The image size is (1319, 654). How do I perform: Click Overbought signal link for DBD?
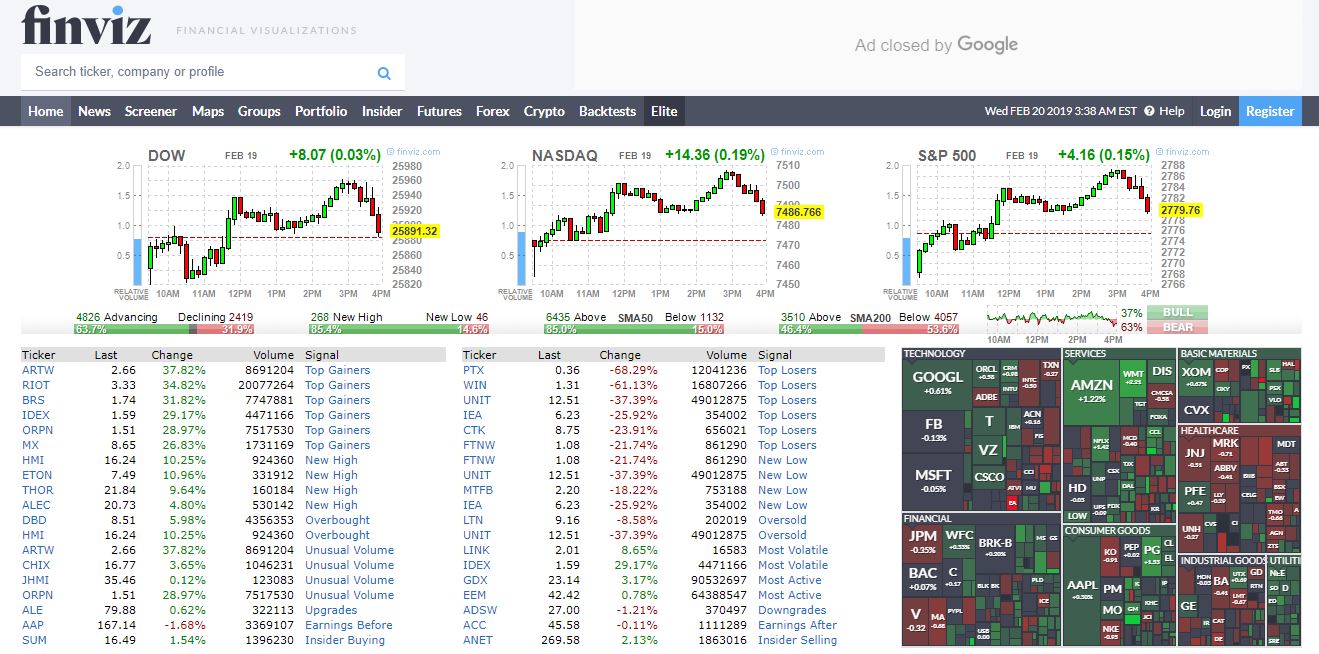click(337, 520)
